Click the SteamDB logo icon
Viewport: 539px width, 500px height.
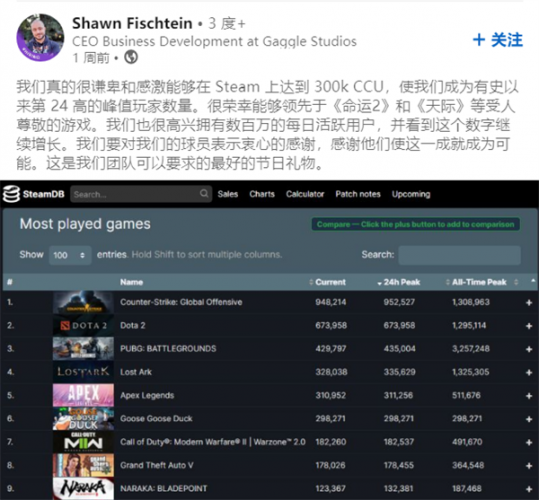pyautogui.click(x=11, y=194)
